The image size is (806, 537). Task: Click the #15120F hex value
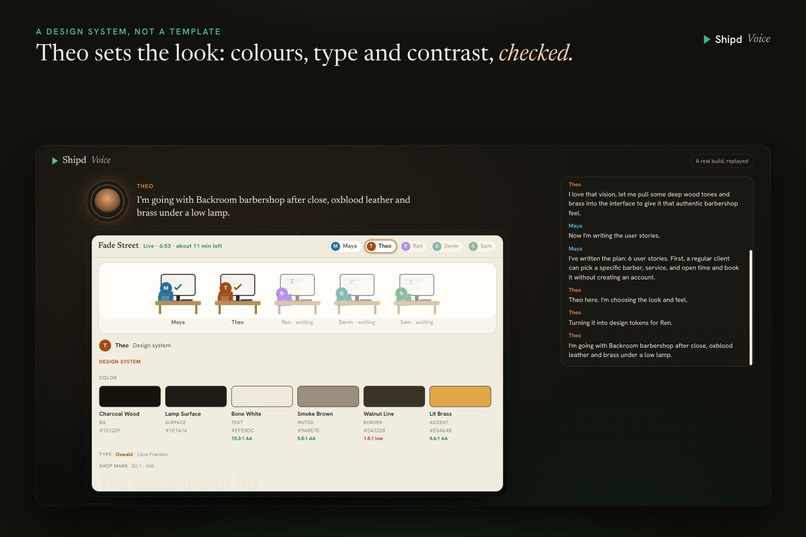click(109, 431)
